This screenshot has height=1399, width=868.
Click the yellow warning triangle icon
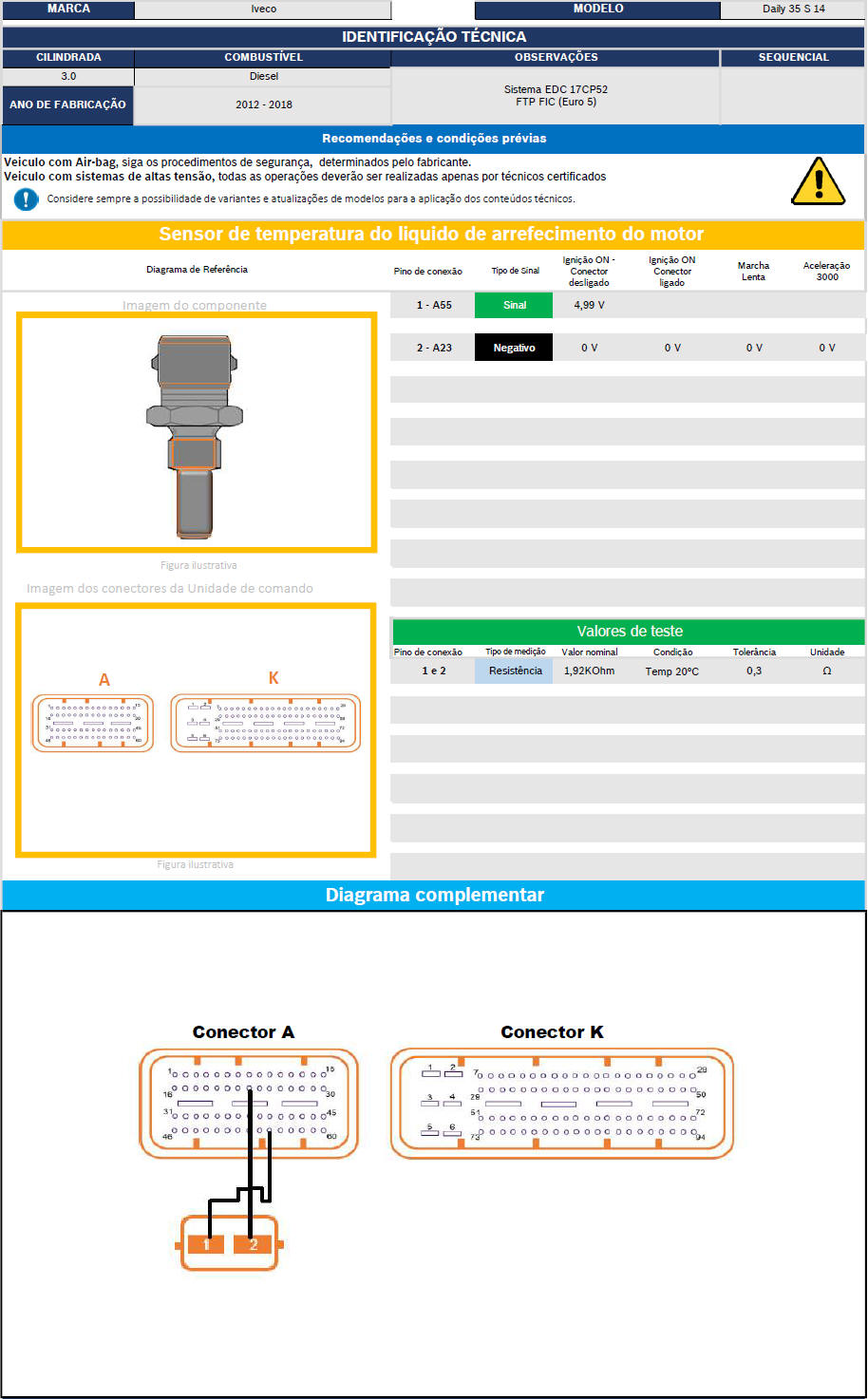(x=817, y=181)
